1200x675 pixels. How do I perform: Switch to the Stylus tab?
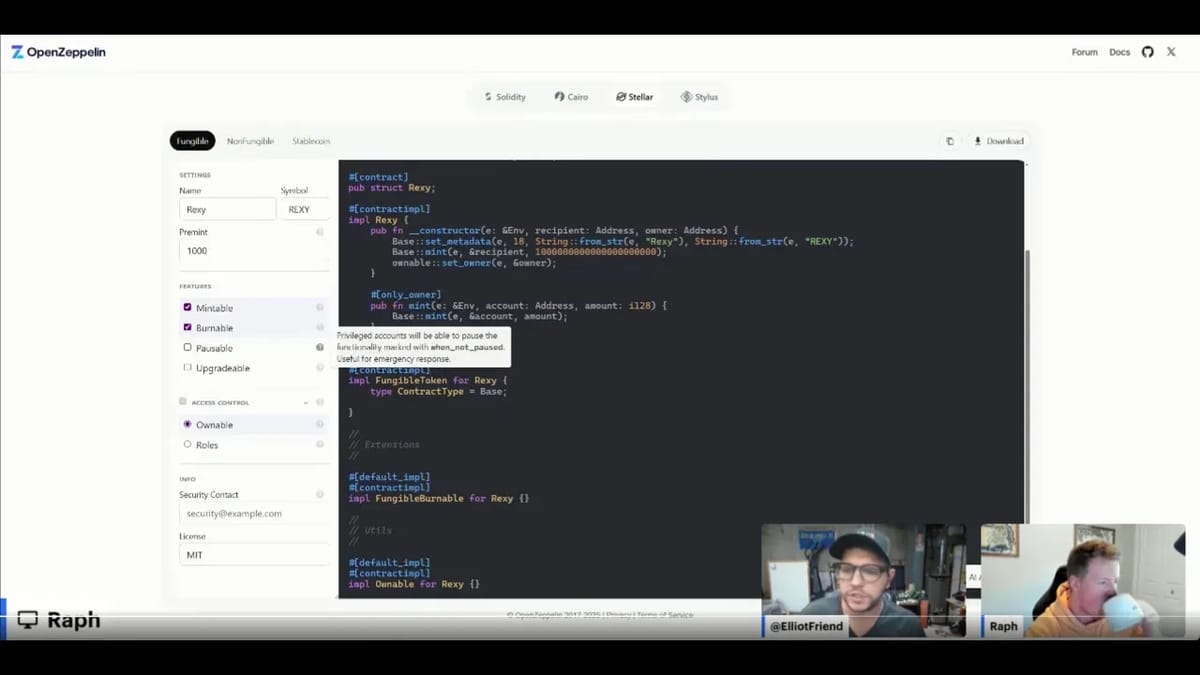(700, 97)
